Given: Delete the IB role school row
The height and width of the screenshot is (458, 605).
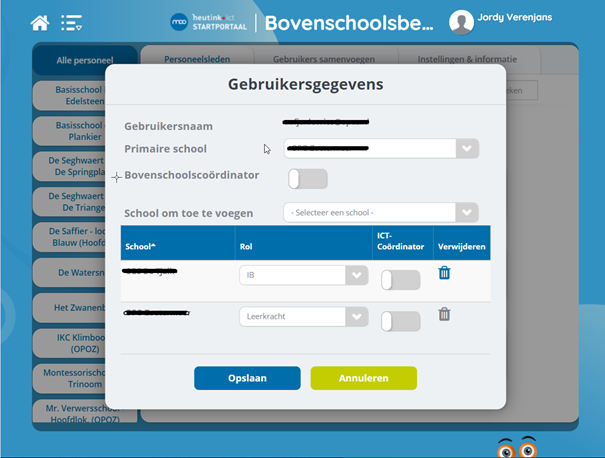Looking at the screenshot, I should tap(444, 273).
